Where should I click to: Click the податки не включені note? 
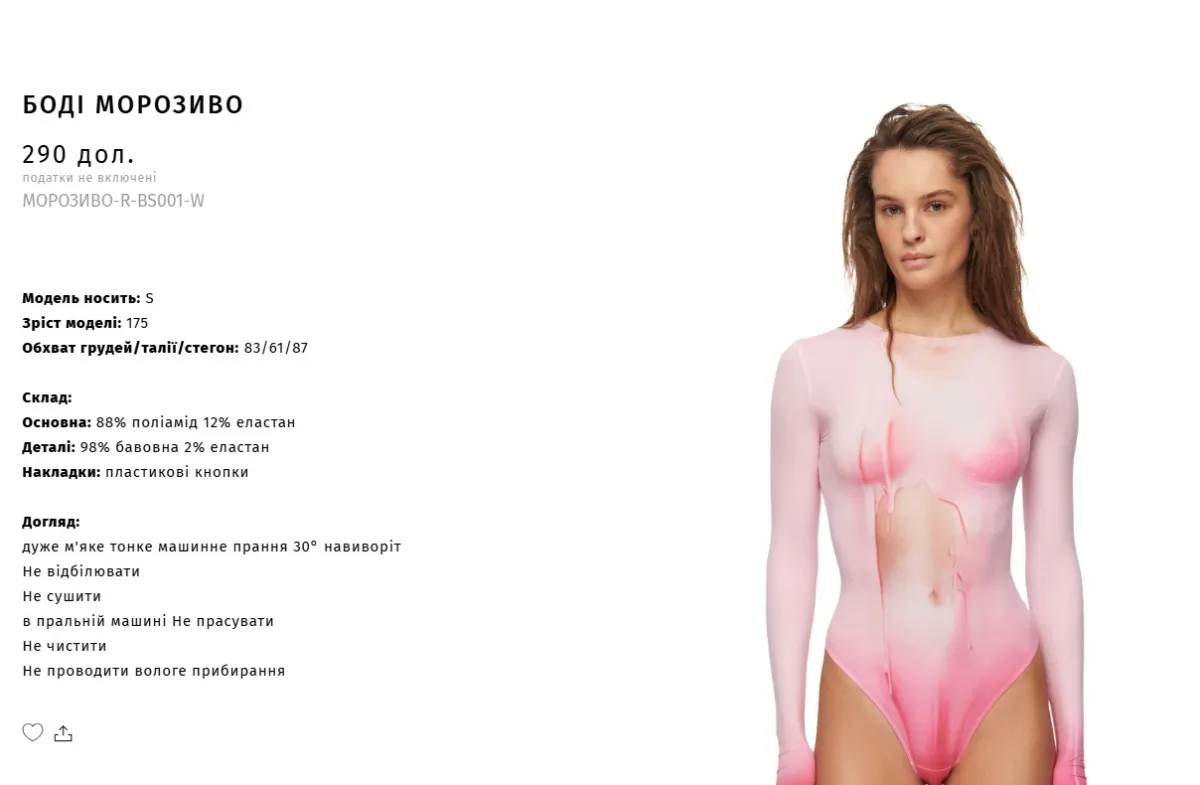pos(89,178)
